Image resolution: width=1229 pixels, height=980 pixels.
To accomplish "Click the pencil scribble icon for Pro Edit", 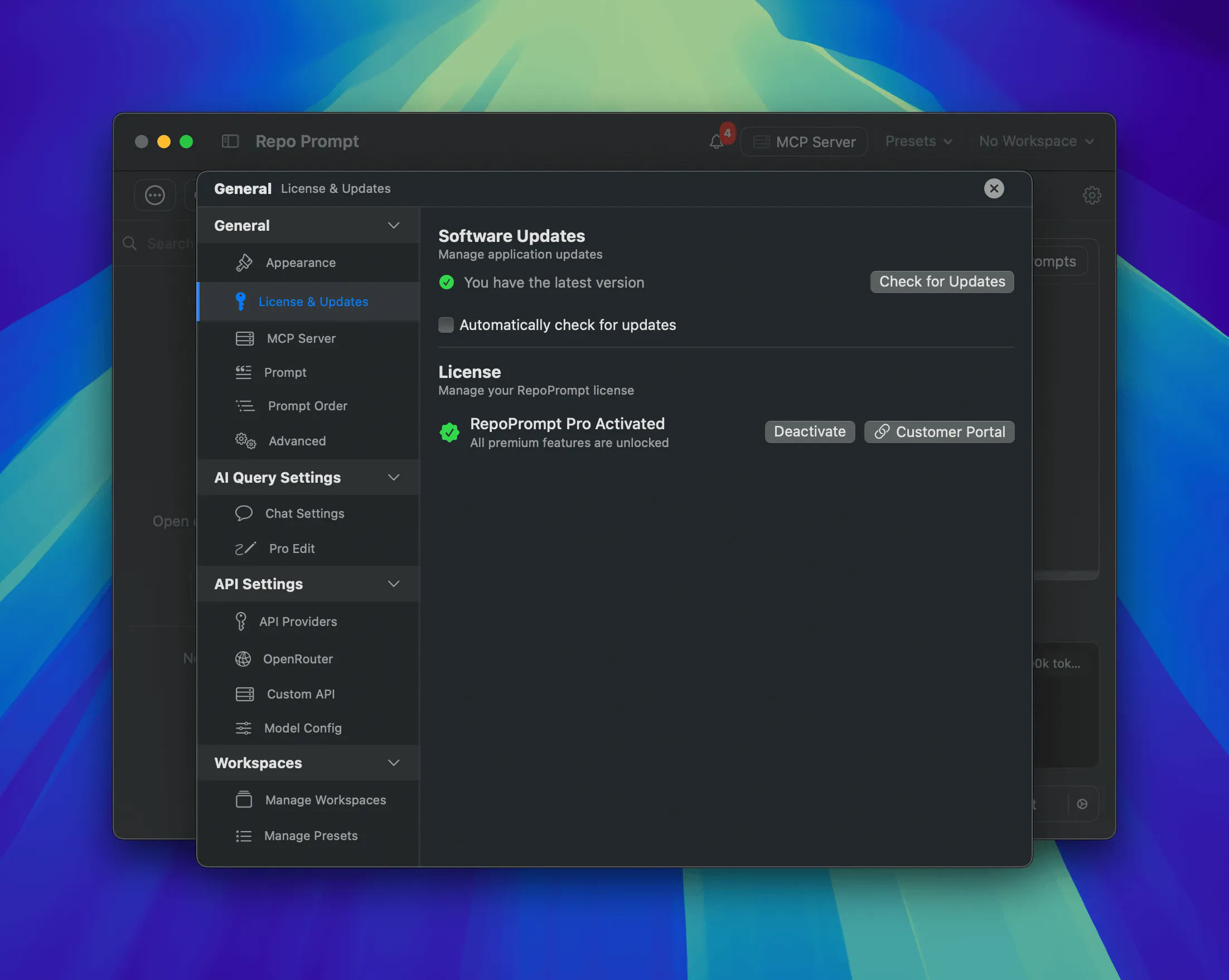I will pyautogui.click(x=246, y=548).
